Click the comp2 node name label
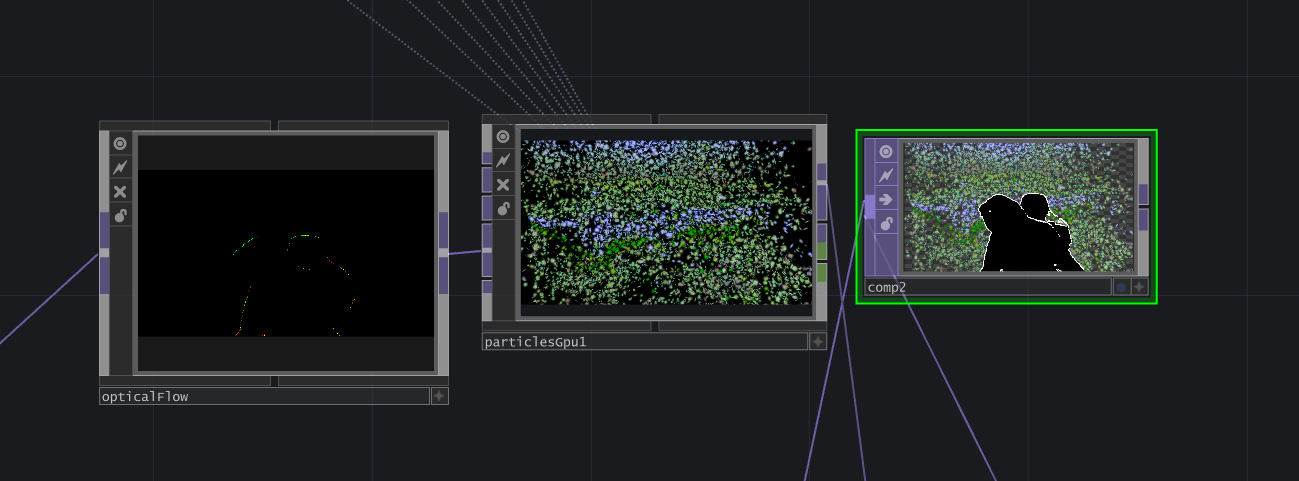1299x481 pixels. [x=987, y=287]
